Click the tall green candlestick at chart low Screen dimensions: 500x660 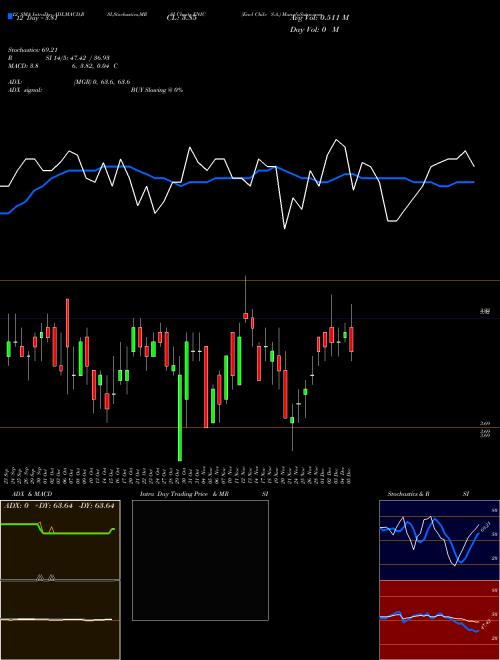pos(180,418)
